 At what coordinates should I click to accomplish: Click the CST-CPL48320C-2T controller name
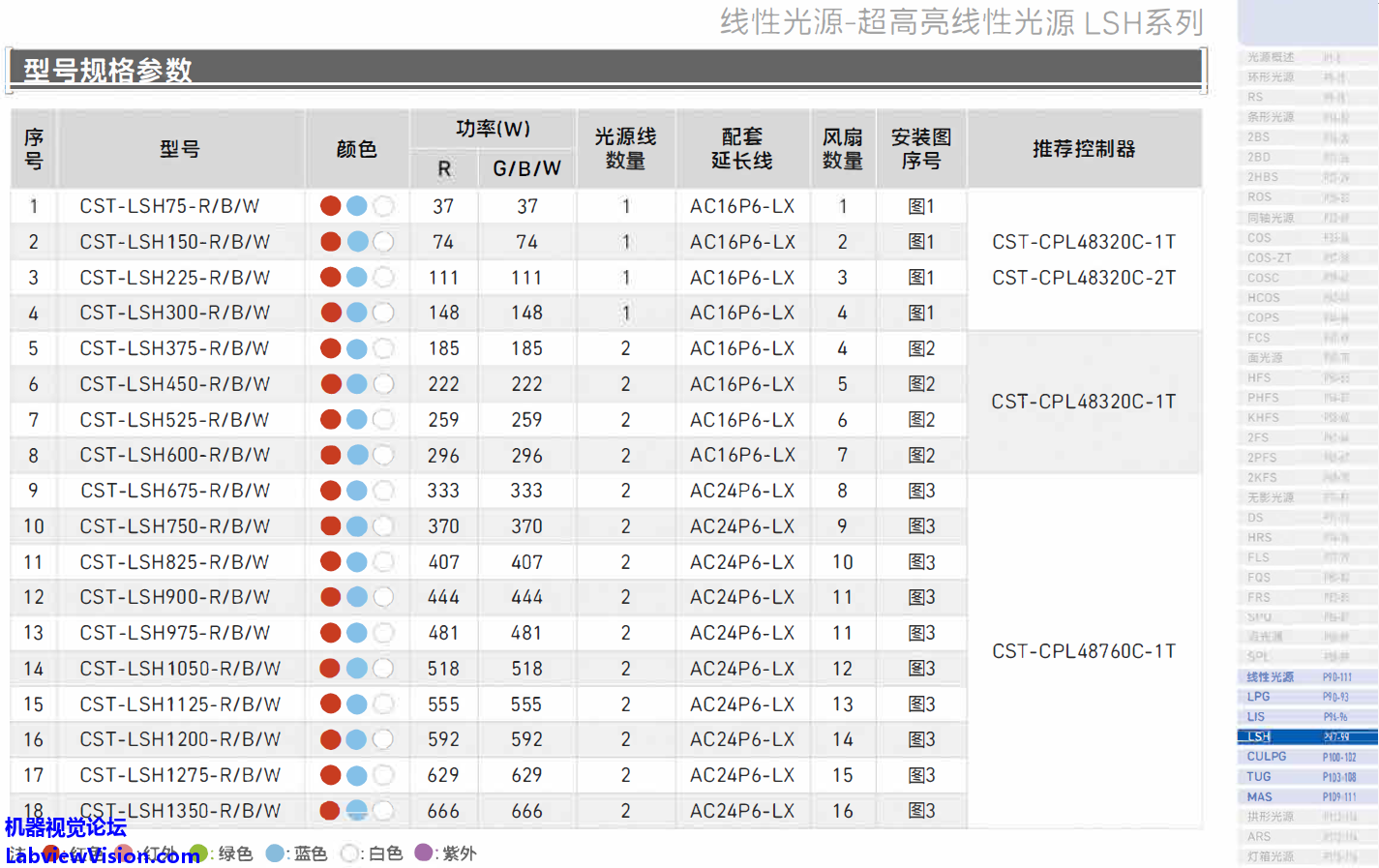(1084, 278)
